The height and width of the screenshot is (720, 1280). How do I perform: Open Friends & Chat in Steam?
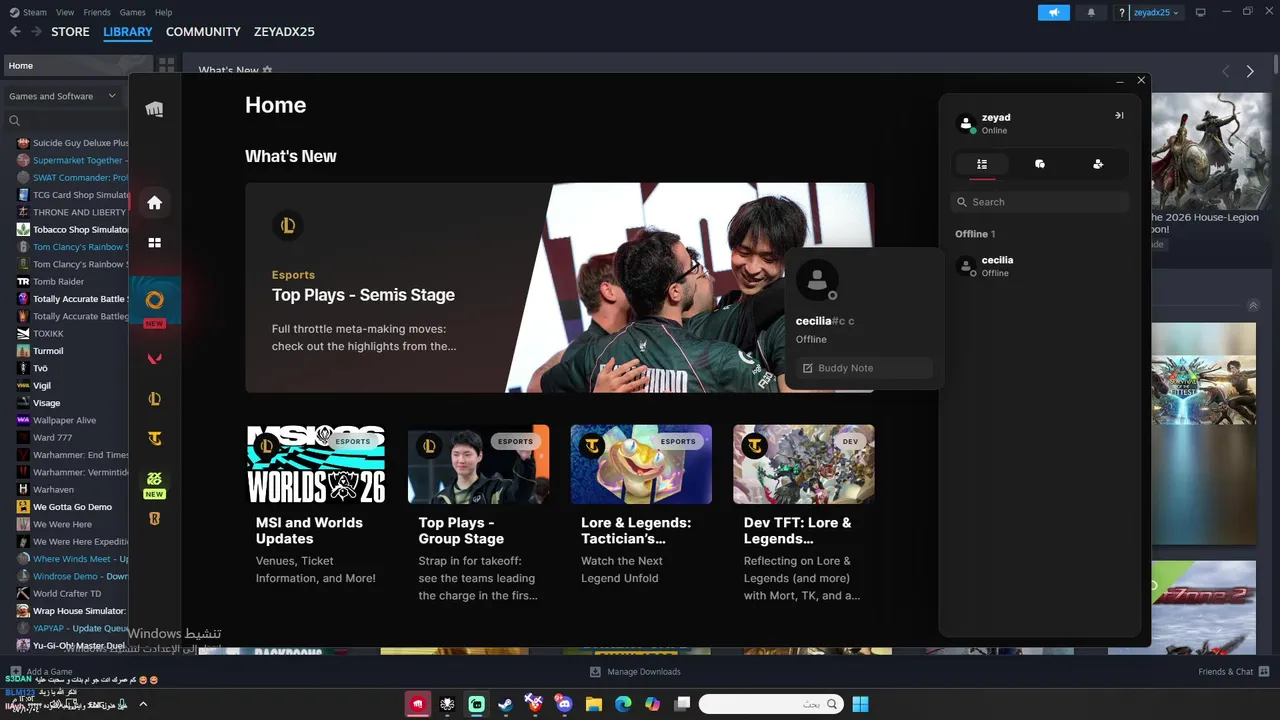1234,672
